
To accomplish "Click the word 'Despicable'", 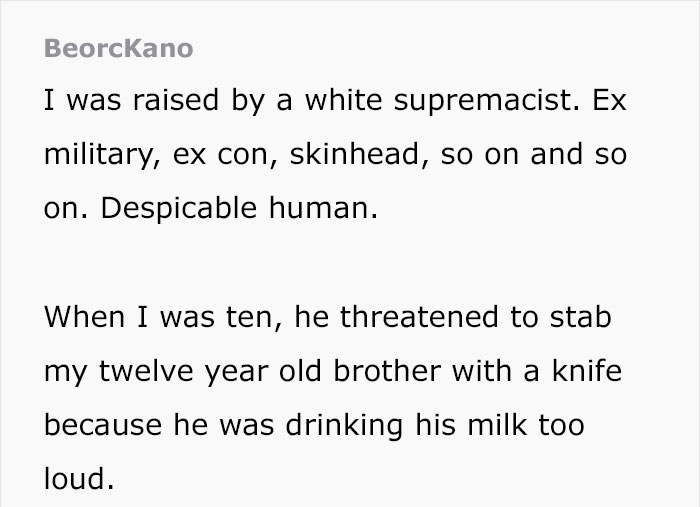I will tap(179, 208).
